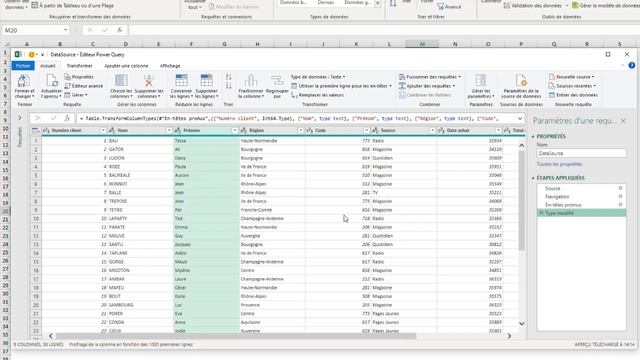Open Nouvelle source dropdown
Screen dimensions: 640x360
[572, 77]
